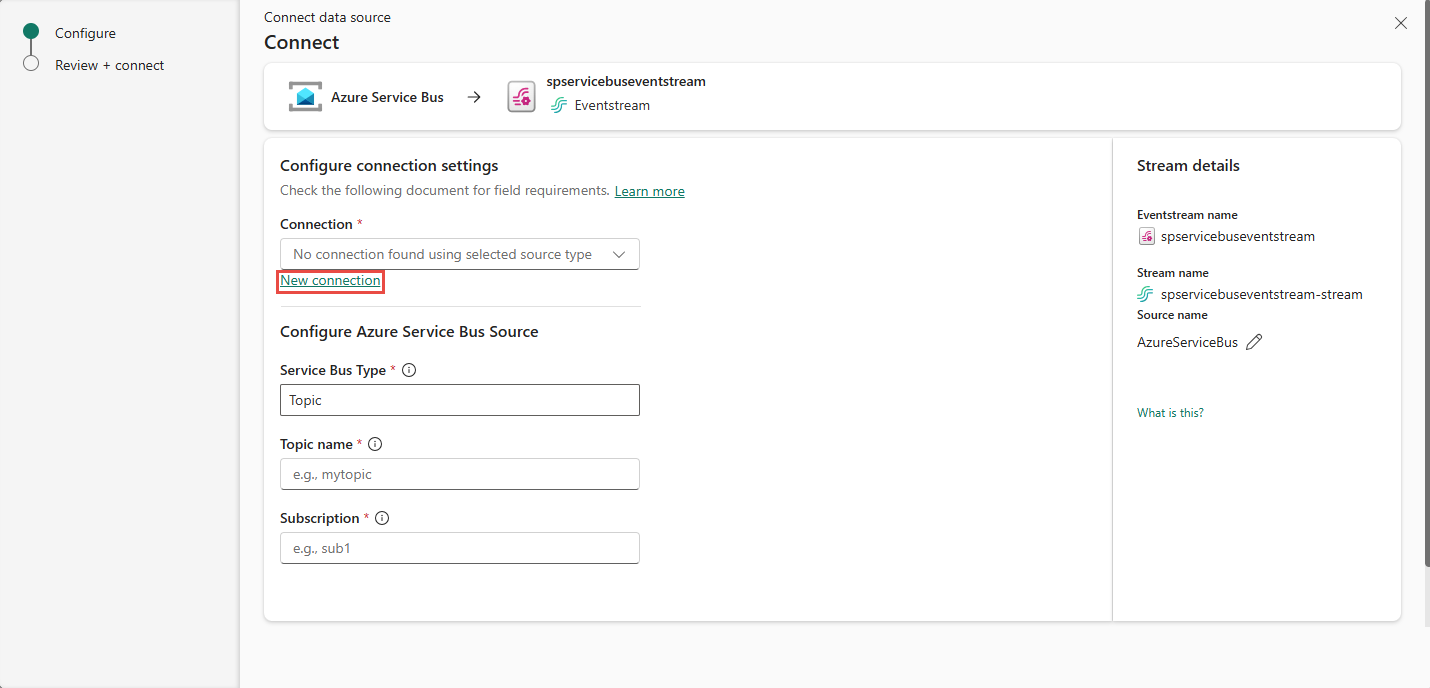The image size is (1430, 688).
Task: Edit source name with pencil icon
Action: coord(1254,342)
